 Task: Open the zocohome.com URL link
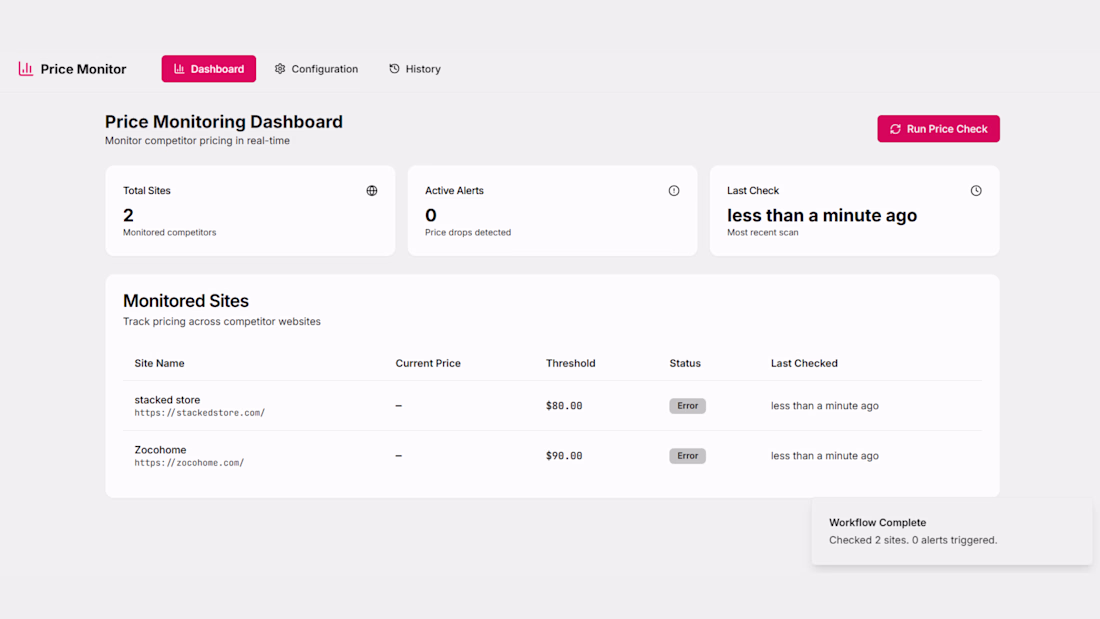189,463
